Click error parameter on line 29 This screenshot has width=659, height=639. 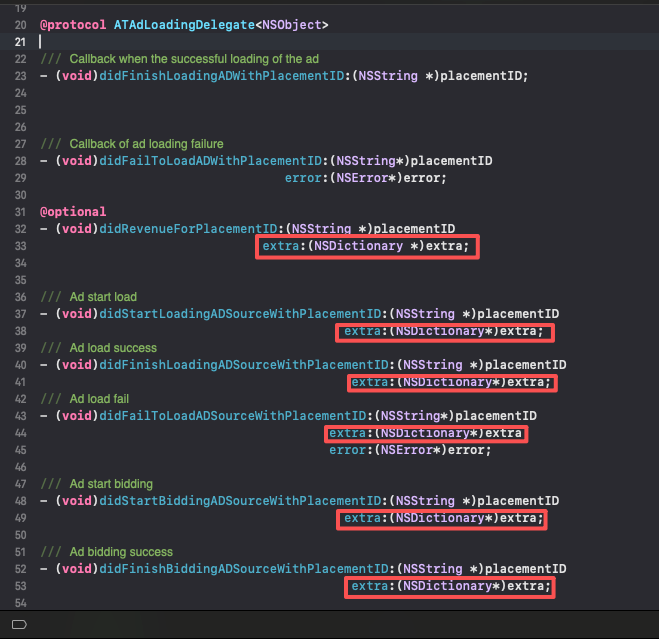(x=366, y=178)
